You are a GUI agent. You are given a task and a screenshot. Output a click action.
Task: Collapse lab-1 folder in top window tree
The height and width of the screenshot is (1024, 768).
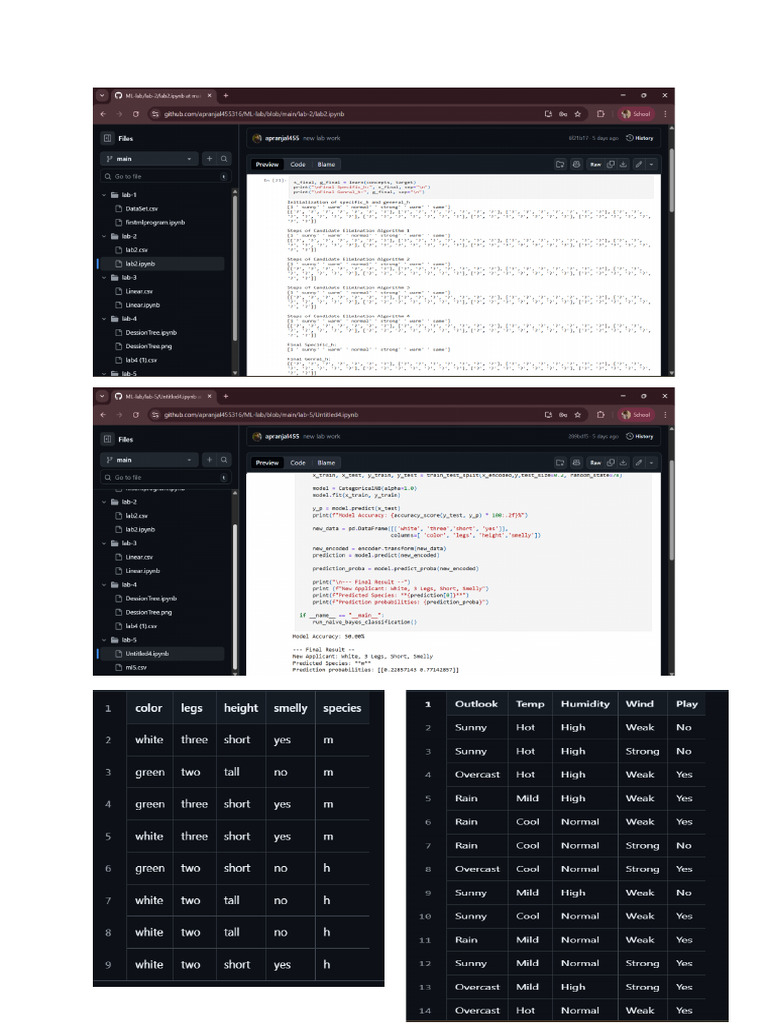(x=104, y=195)
